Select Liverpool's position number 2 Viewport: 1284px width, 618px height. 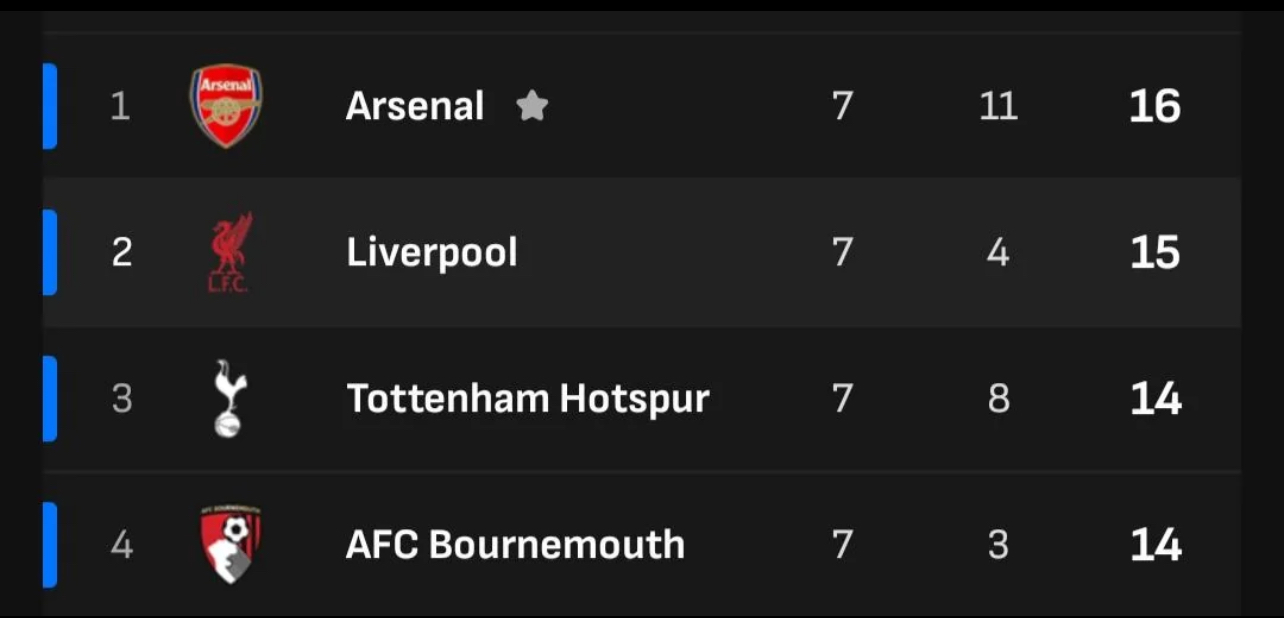[121, 252]
